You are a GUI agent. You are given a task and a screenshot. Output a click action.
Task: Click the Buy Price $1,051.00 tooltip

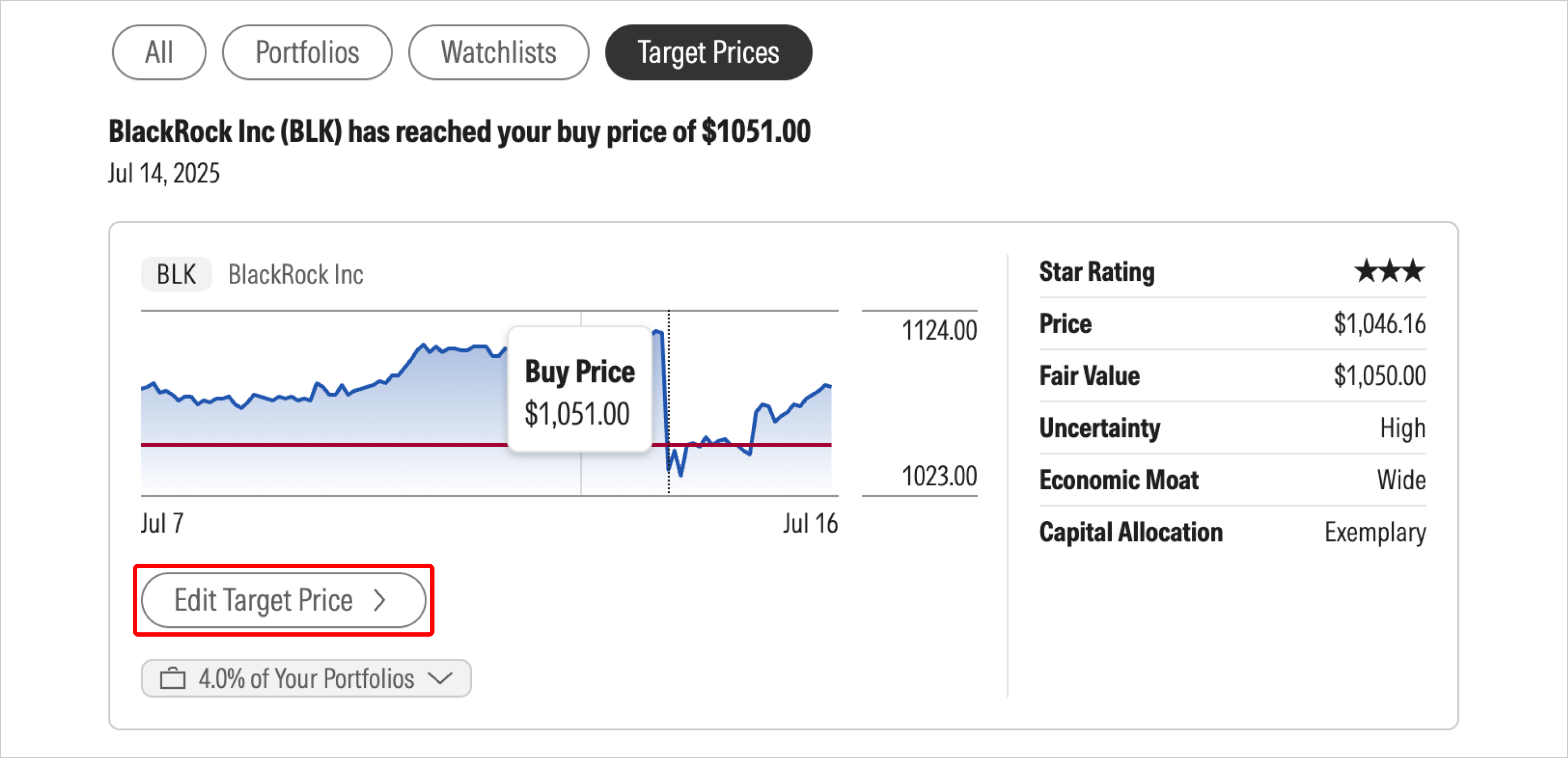click(579, 390)
